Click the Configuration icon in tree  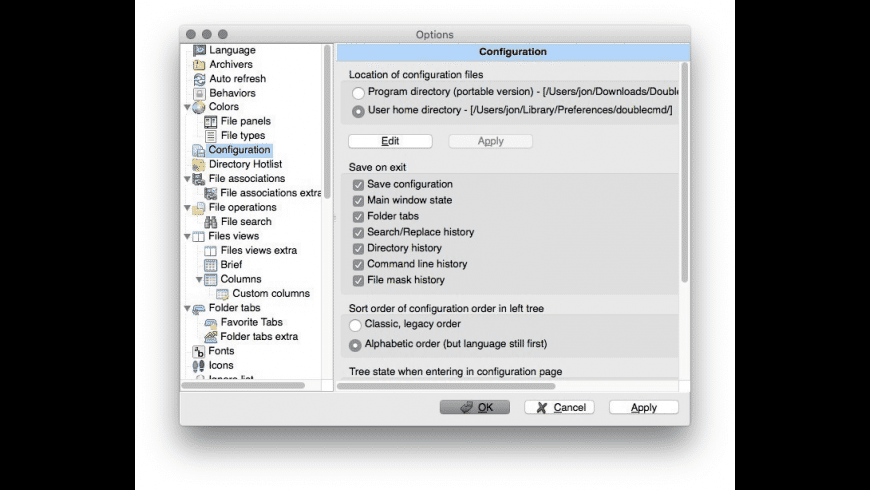click(199, 150)
